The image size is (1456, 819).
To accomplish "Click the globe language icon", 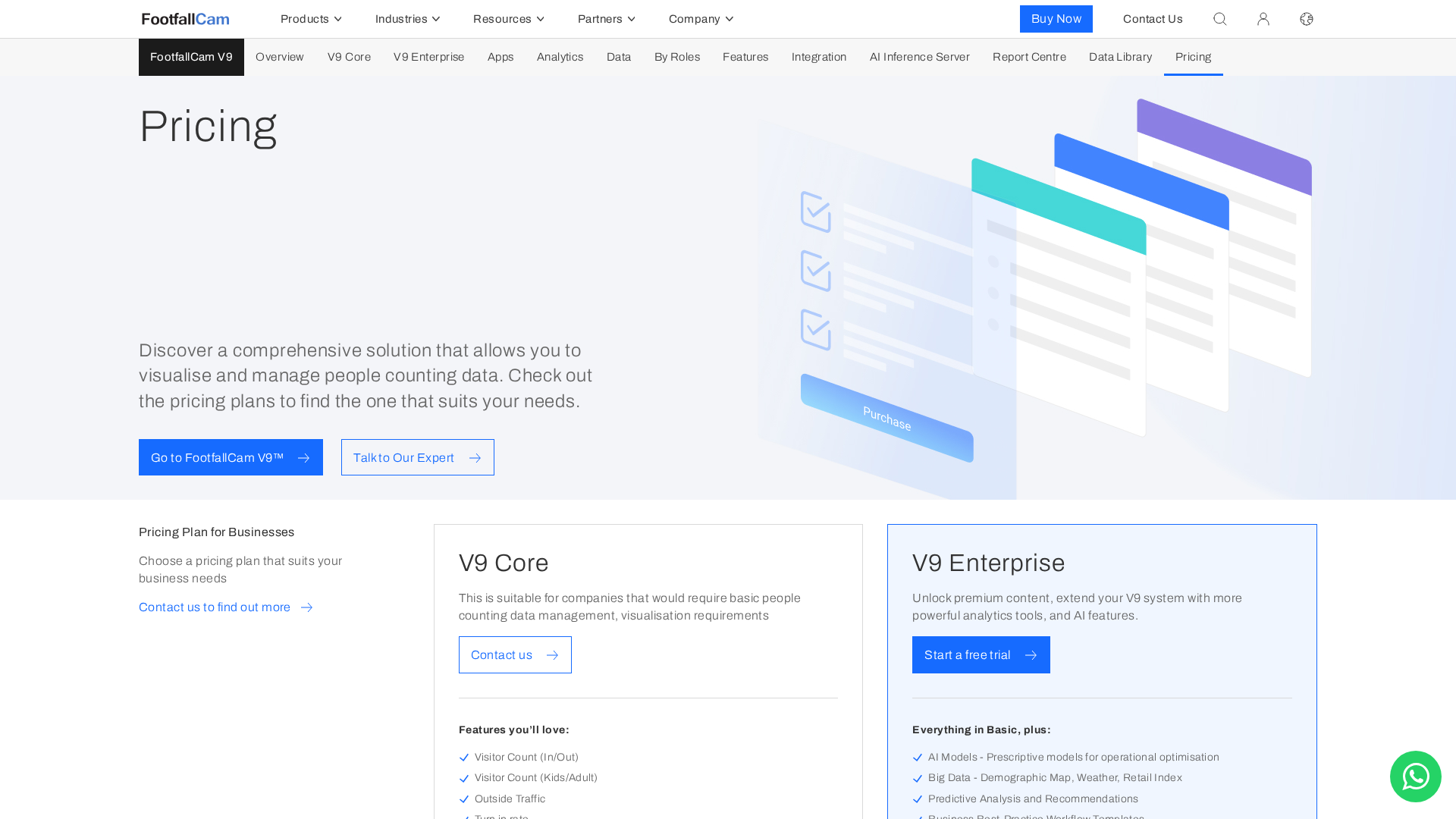I will tap(1306, 19).
